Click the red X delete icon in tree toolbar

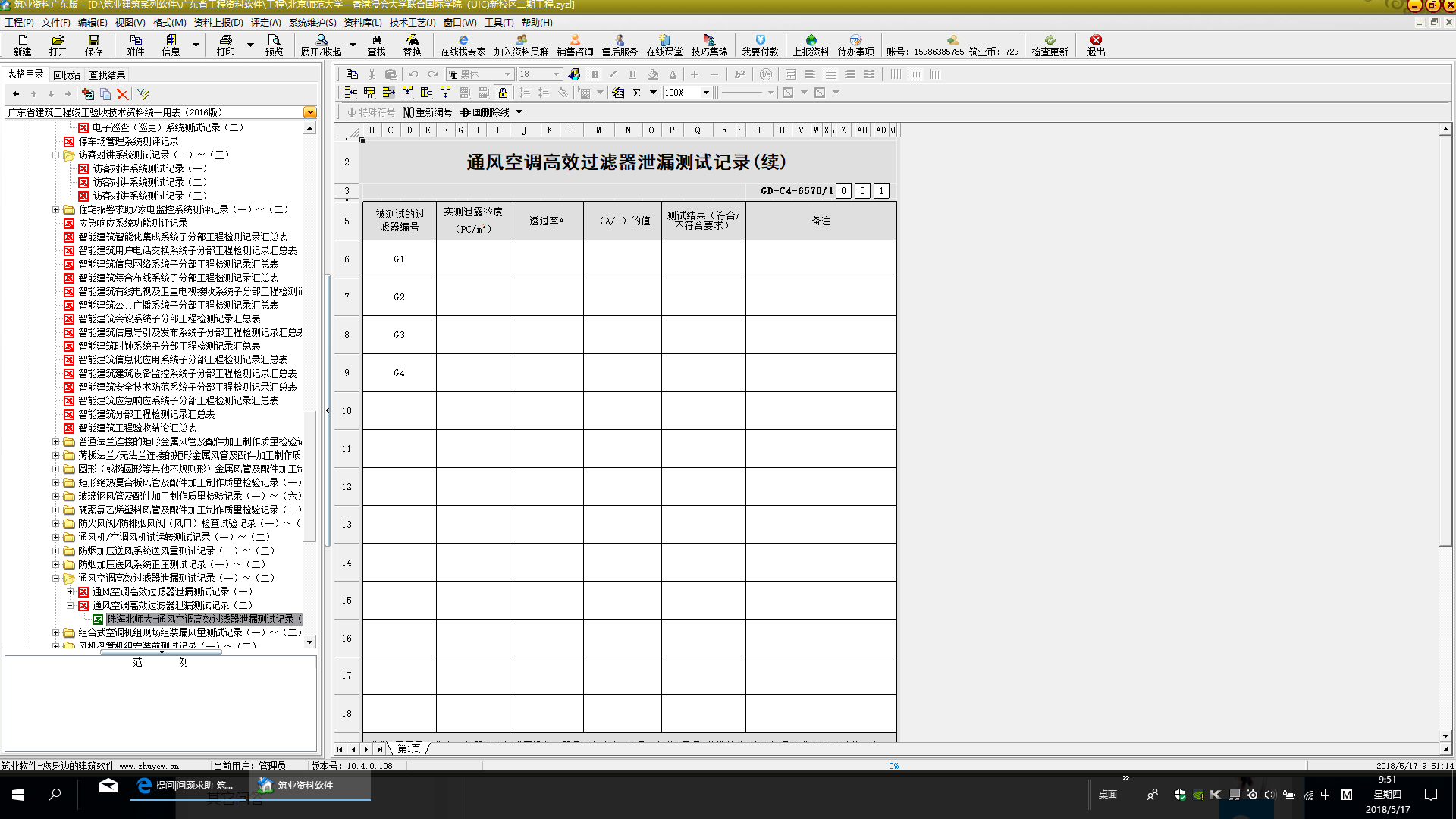coord(123,94)
